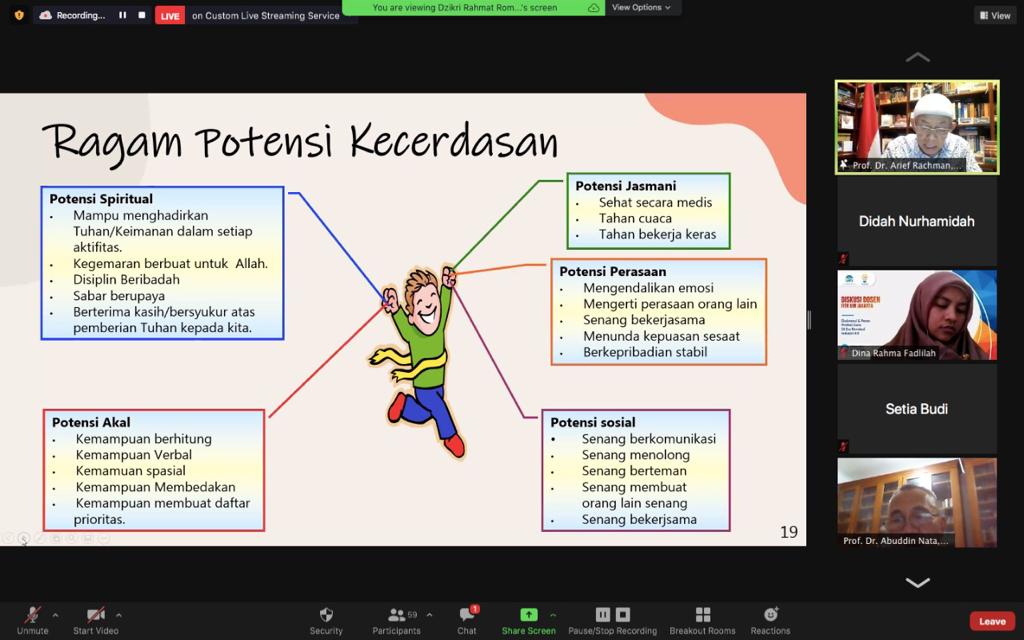Open the Reactions panel

770,620
